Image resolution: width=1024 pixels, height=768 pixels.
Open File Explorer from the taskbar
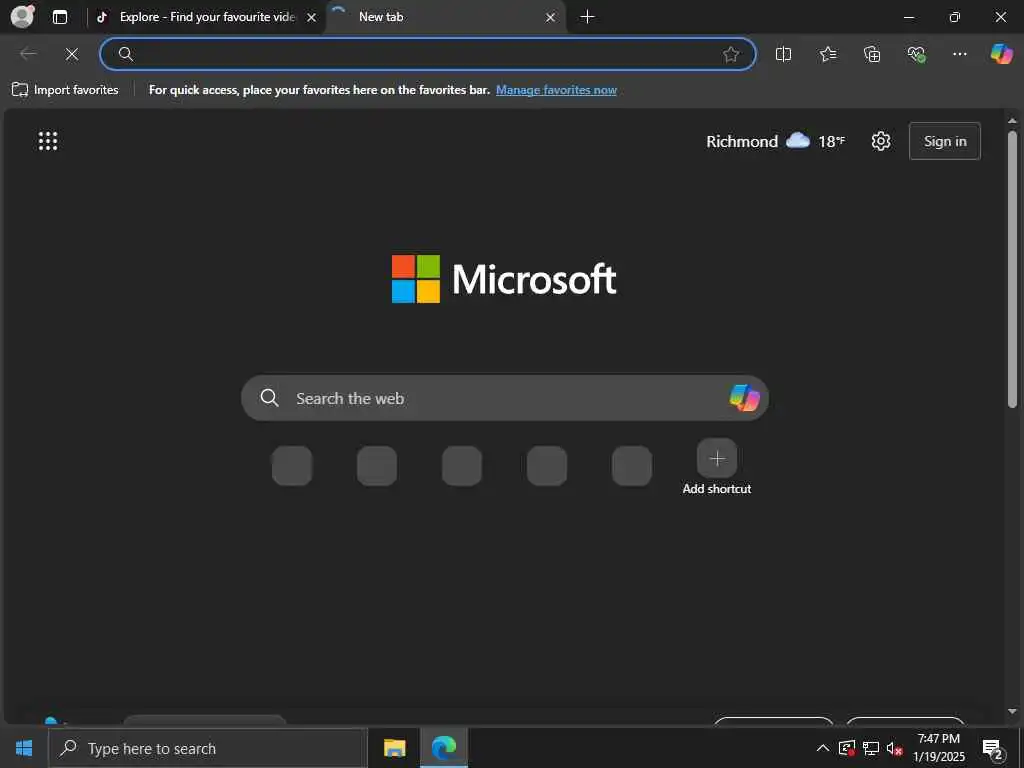[x=394, y=748]
